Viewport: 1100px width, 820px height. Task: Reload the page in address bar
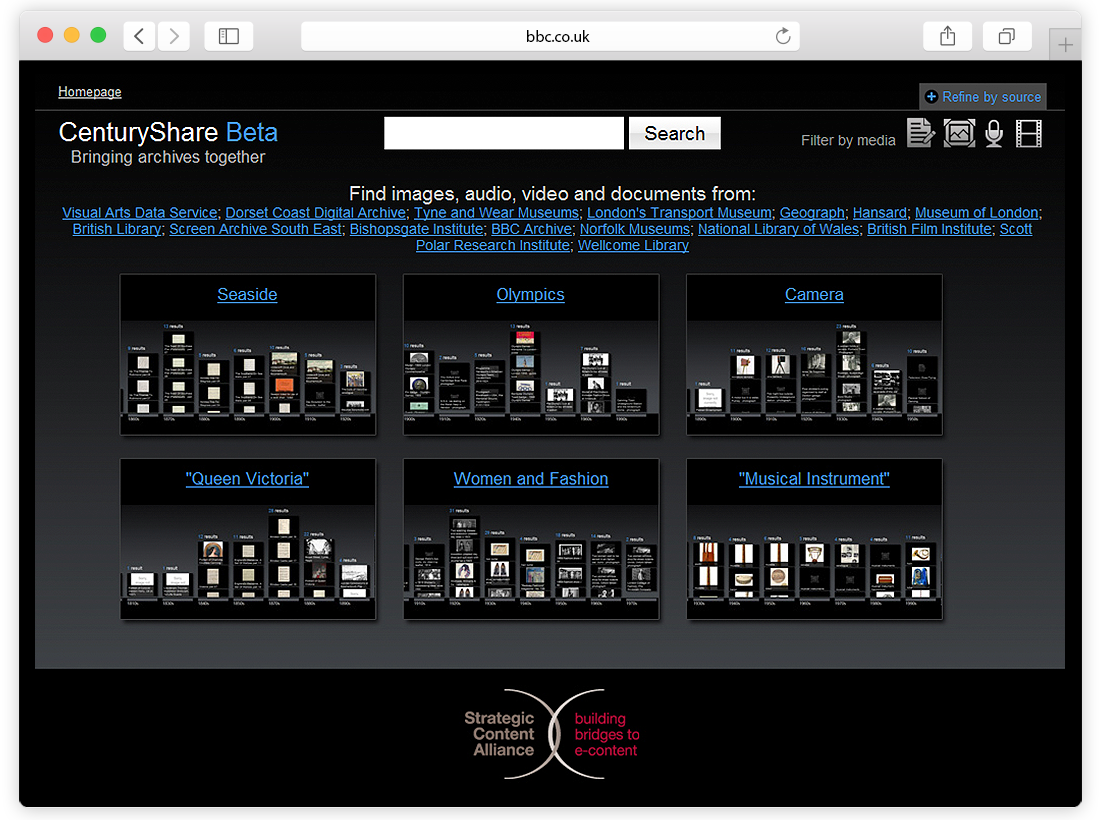click(x=783, y=36)
